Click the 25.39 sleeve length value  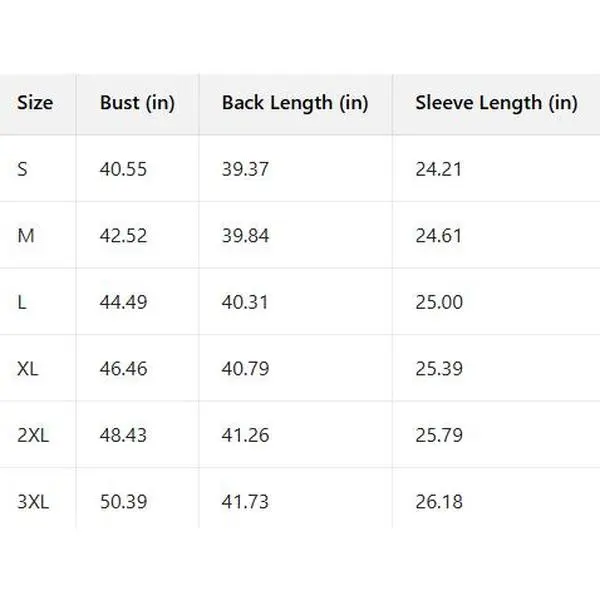click(439, 369)
